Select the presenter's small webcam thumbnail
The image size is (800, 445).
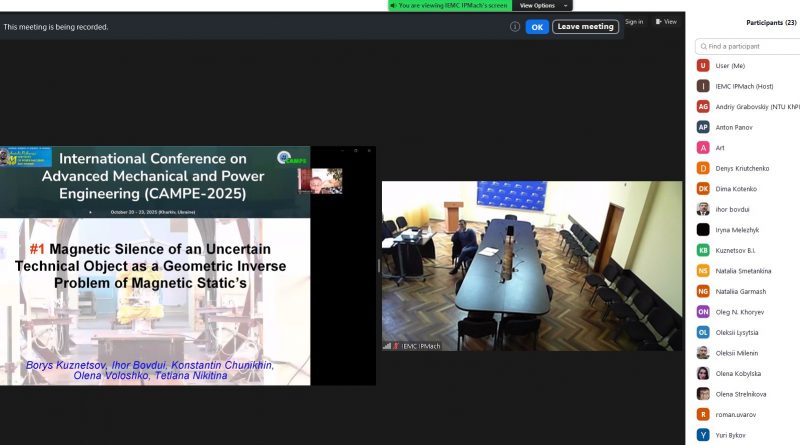(320, 180)
